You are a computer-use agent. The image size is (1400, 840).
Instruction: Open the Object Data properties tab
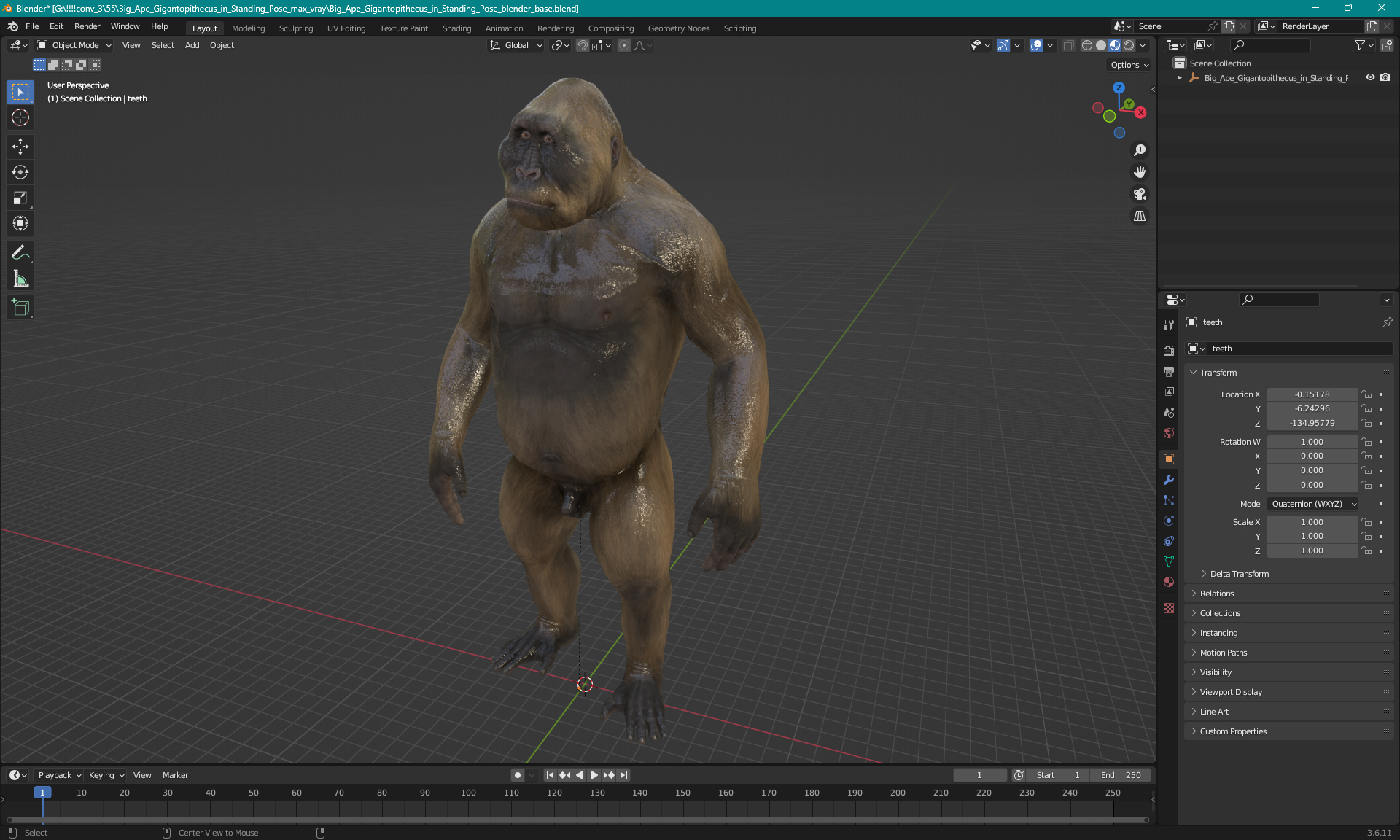[1169, 561]
